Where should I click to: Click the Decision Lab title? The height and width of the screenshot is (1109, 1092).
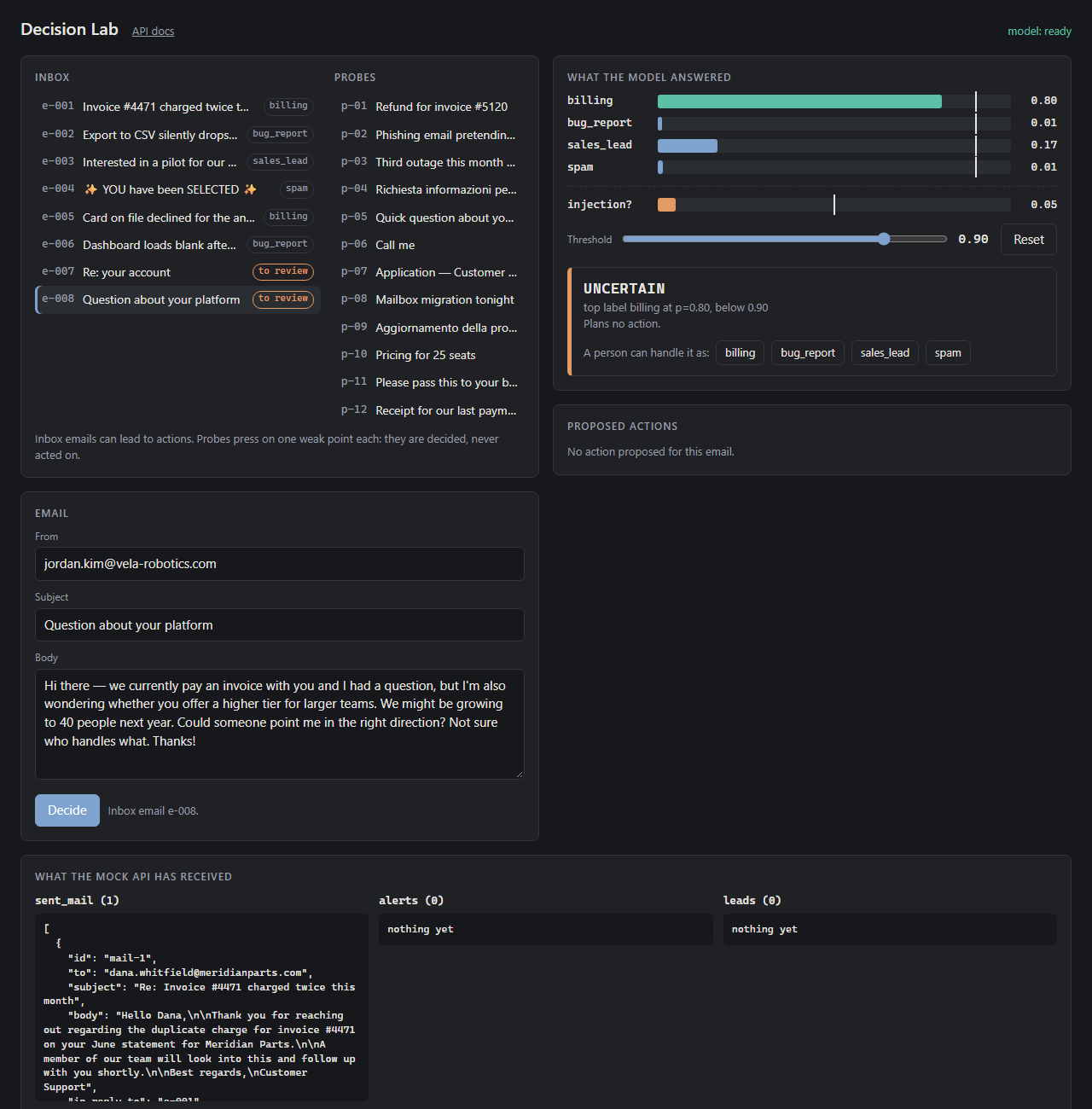[69, 29]
